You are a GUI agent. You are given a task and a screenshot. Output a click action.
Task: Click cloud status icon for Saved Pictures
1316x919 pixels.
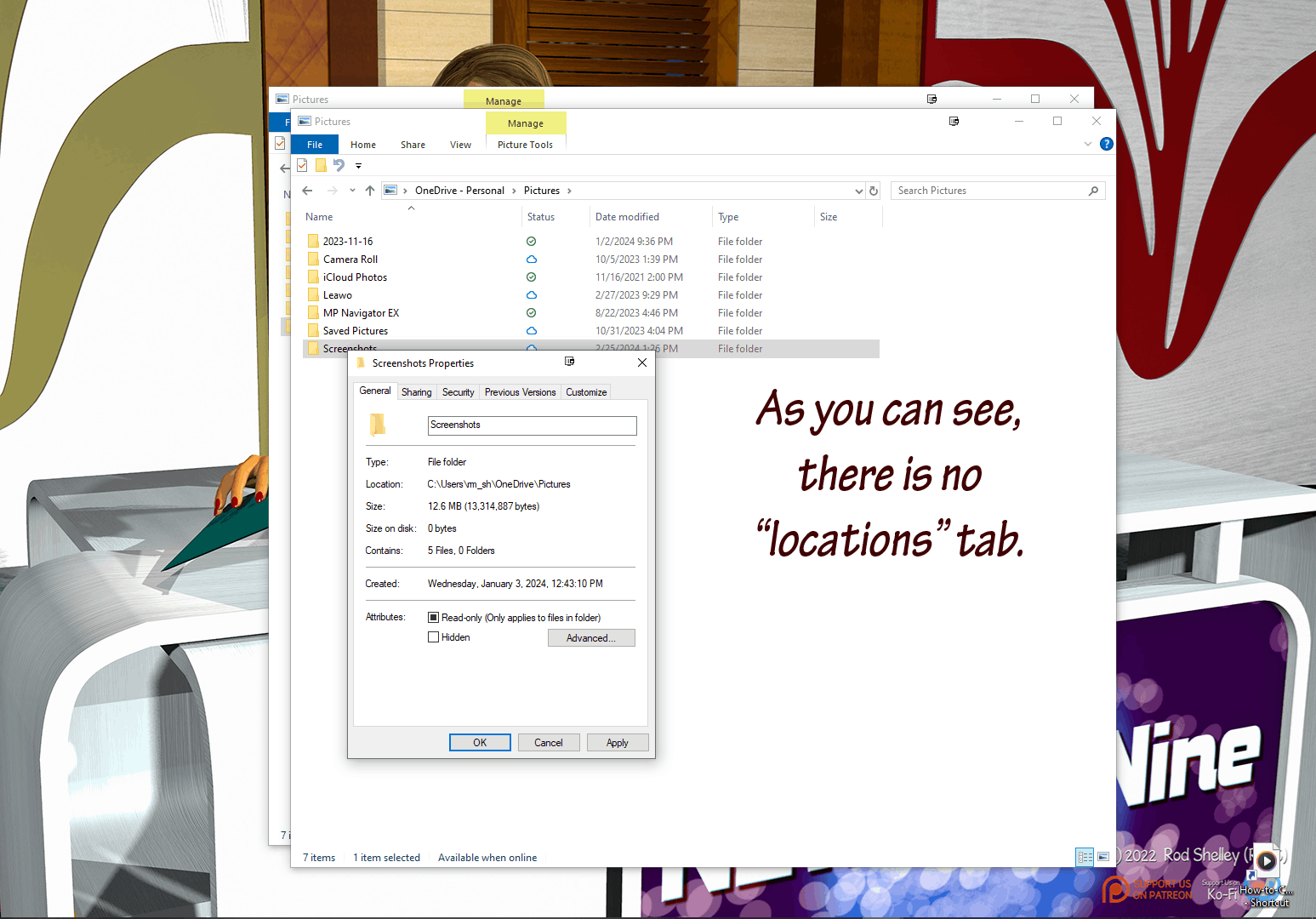pos(532,331)
